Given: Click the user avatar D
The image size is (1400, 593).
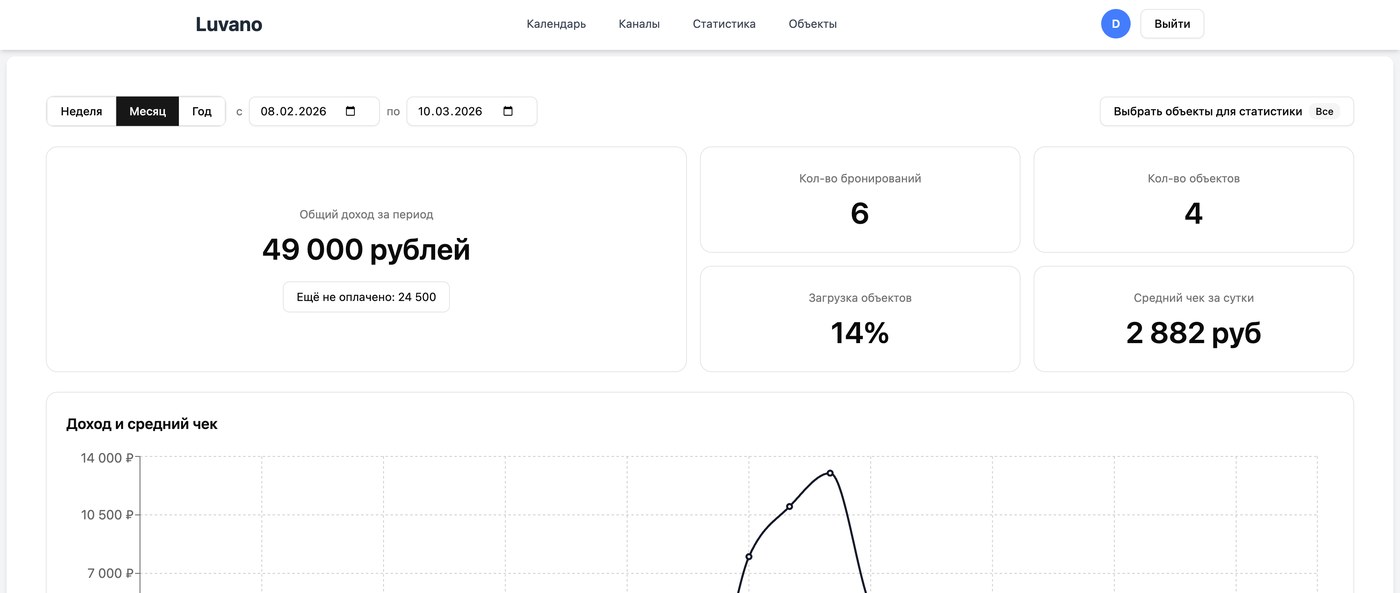Looking at the screenshot, I should [1115, 24].
